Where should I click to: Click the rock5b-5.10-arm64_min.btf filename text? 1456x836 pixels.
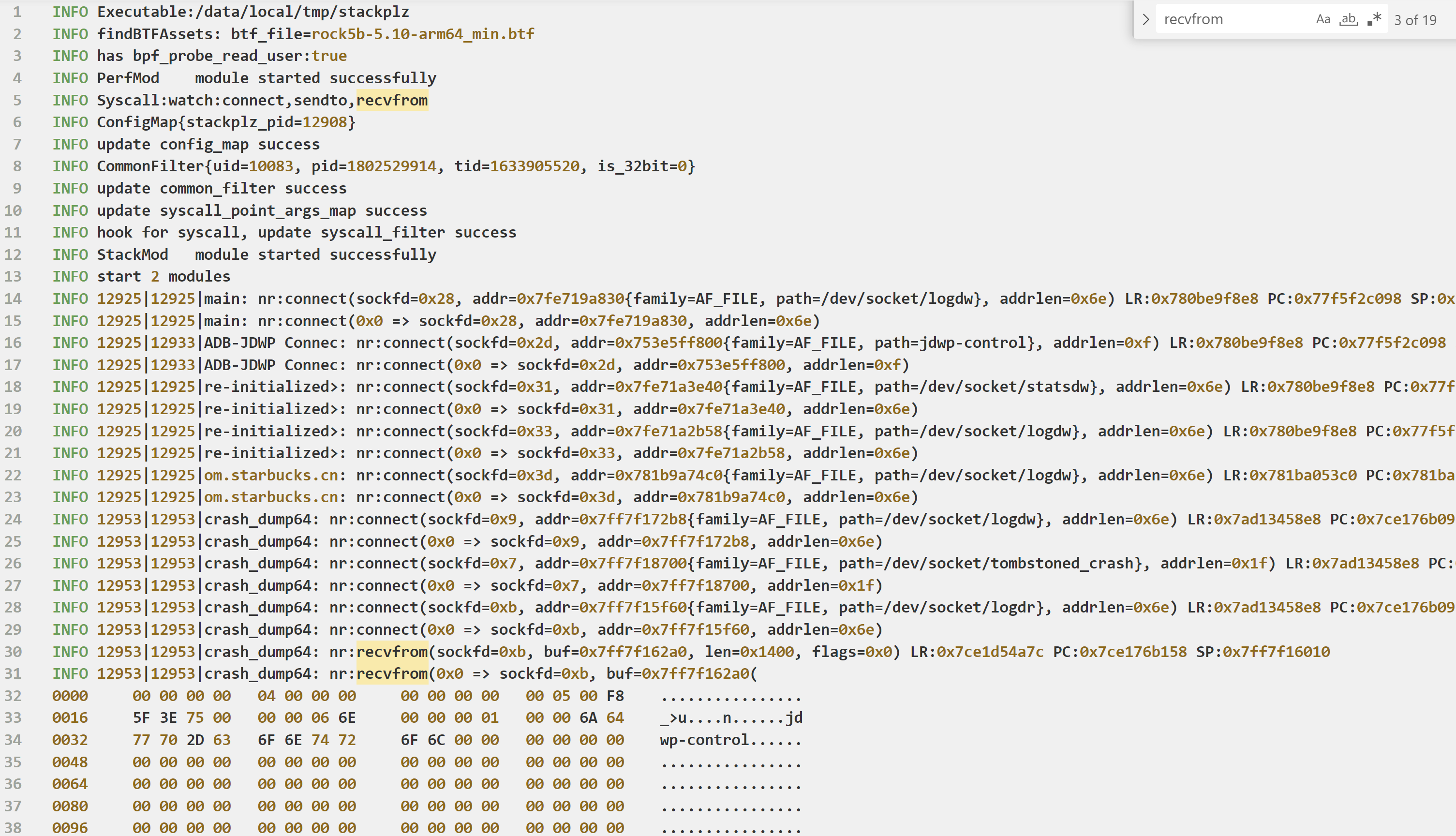click(423, 34)
